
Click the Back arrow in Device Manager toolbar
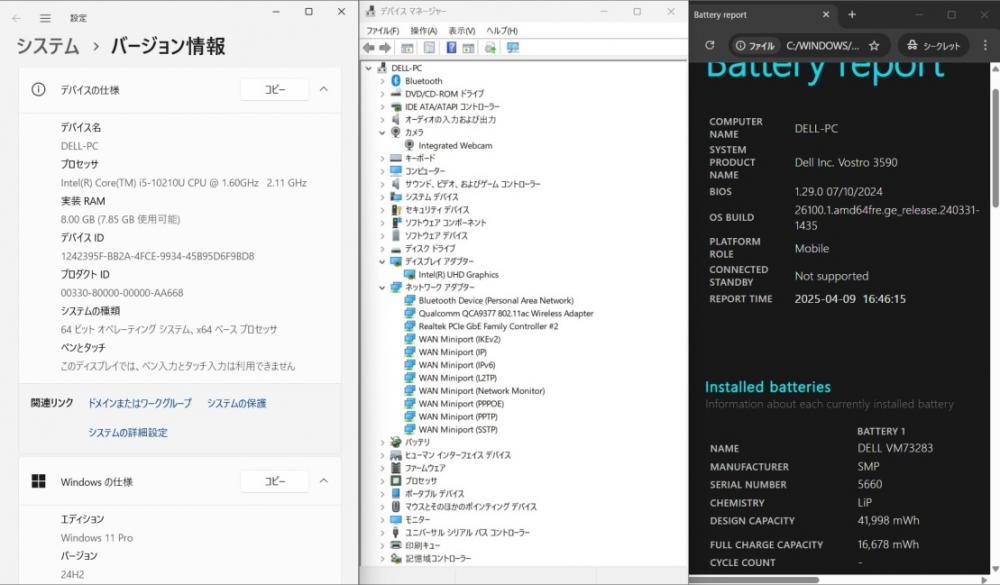coord(369,48)
